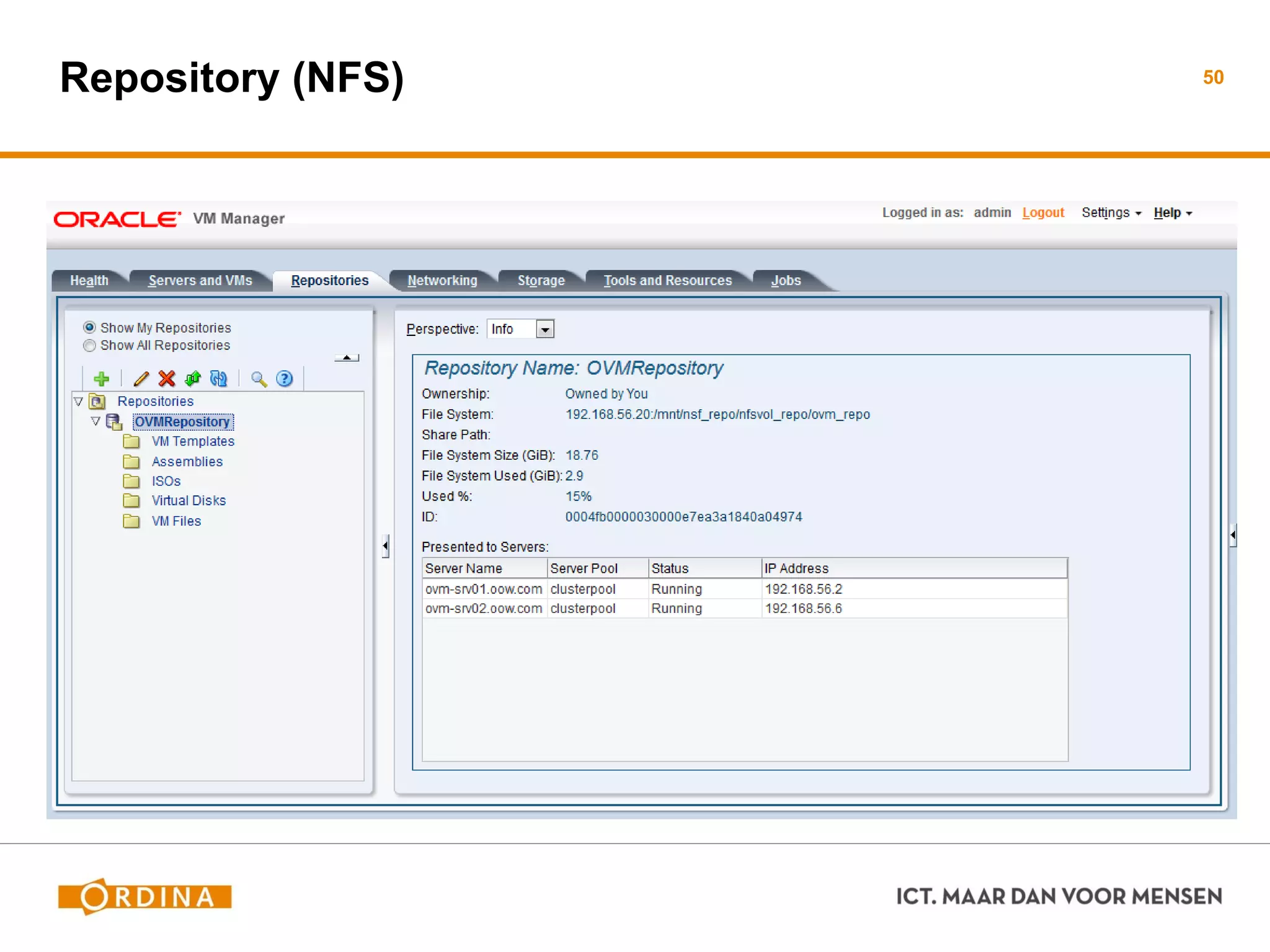Image resolution: width=1270 pixels, height=952 pixels.
Task: Click the IP Address column header
Action: [915, 568]
